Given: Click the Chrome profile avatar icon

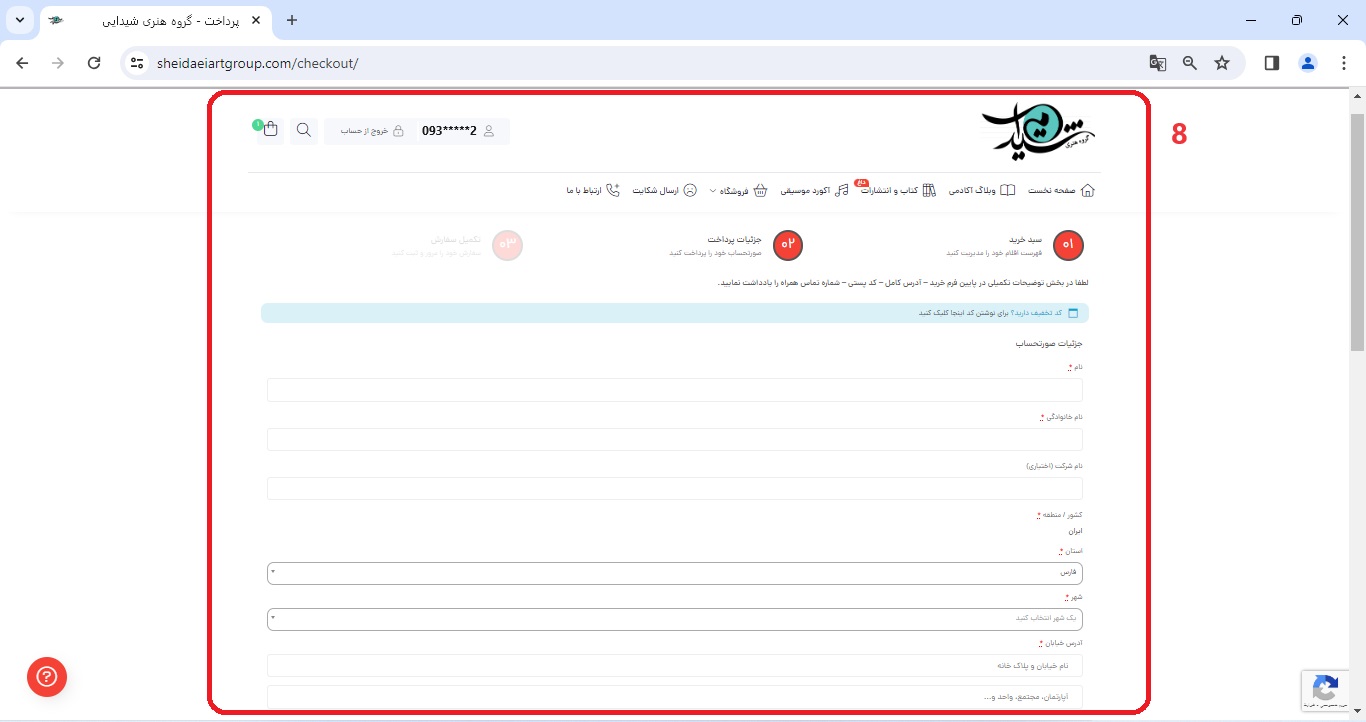Looking at the screenshot, I should click(1308, 63).
